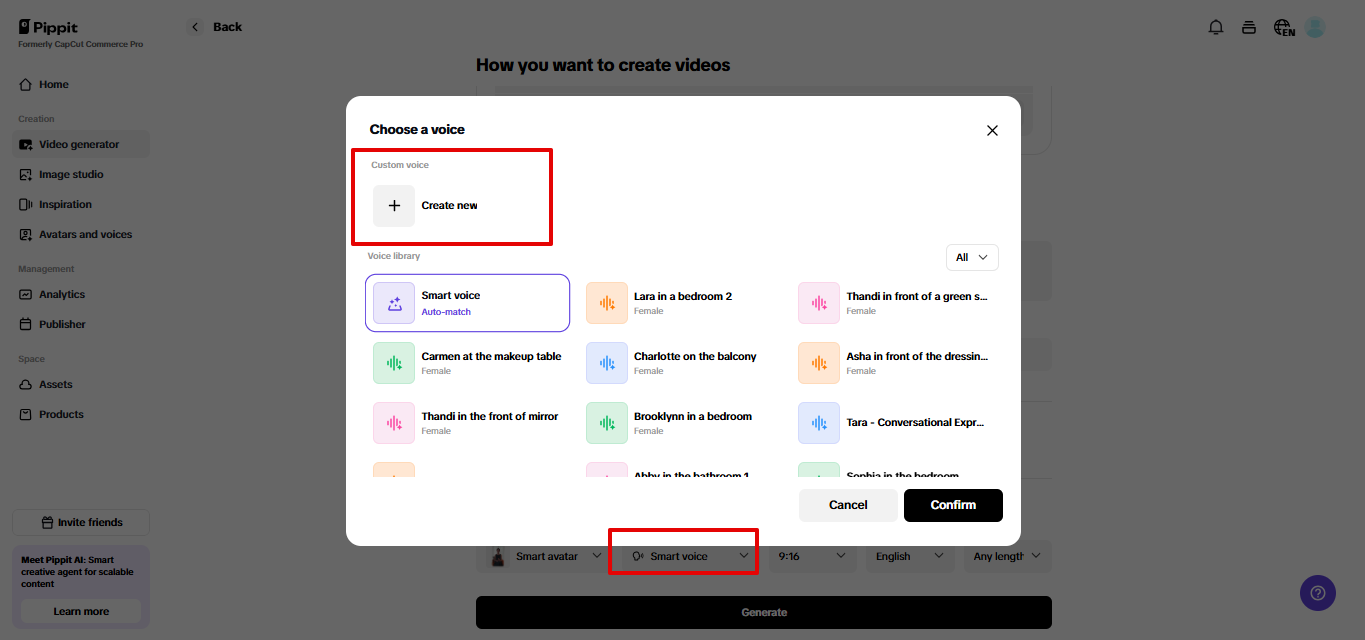
Task: Open the credits card icon in header
Action: click(x=1248, y=27)
